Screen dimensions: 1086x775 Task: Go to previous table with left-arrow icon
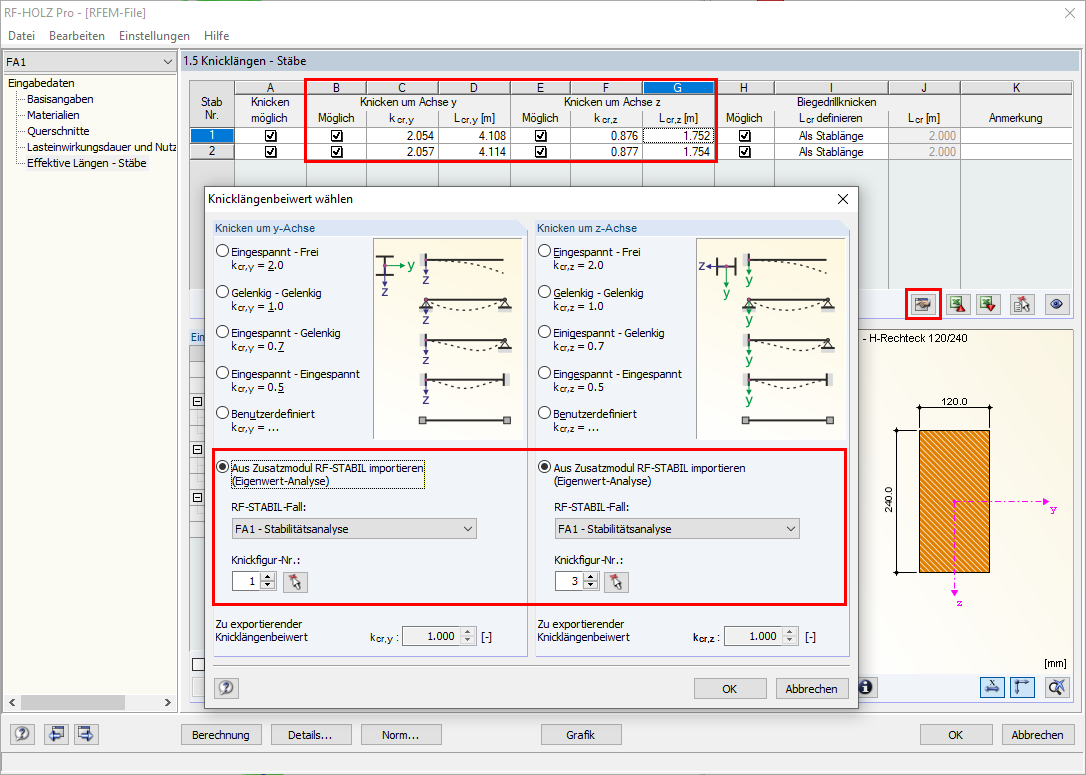click(x=56, y=733)
